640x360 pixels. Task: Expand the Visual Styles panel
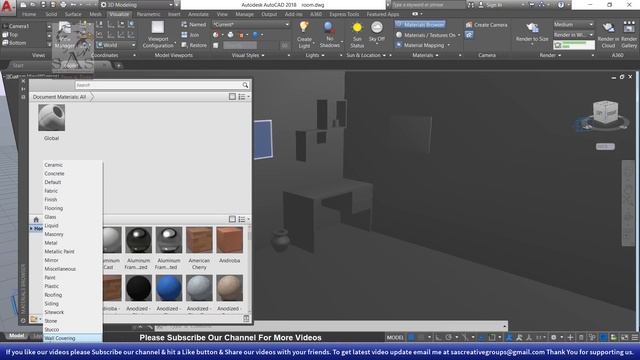pyautogui.click(x=248, y=55)
